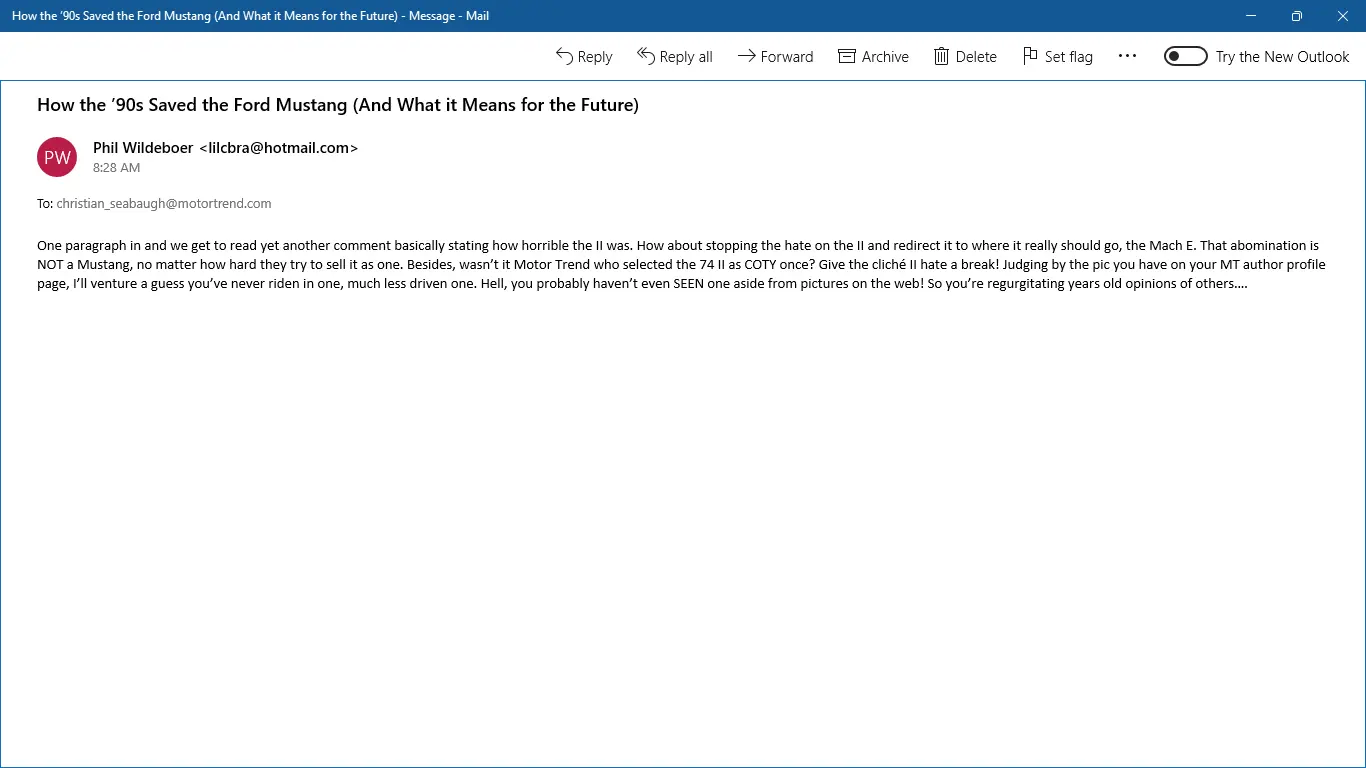Open the three-dot more actions menu

tap(1127, 56)
